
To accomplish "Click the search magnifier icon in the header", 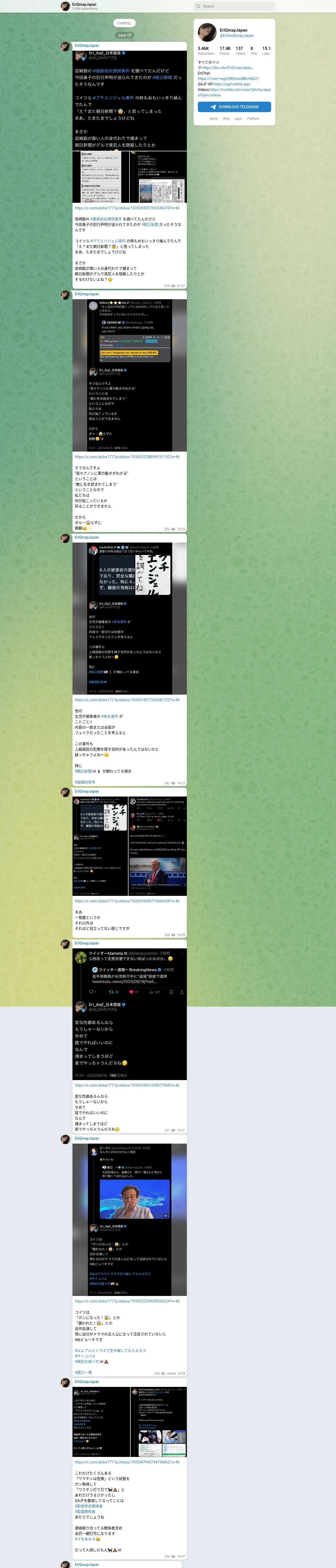I will pos(198,6).
